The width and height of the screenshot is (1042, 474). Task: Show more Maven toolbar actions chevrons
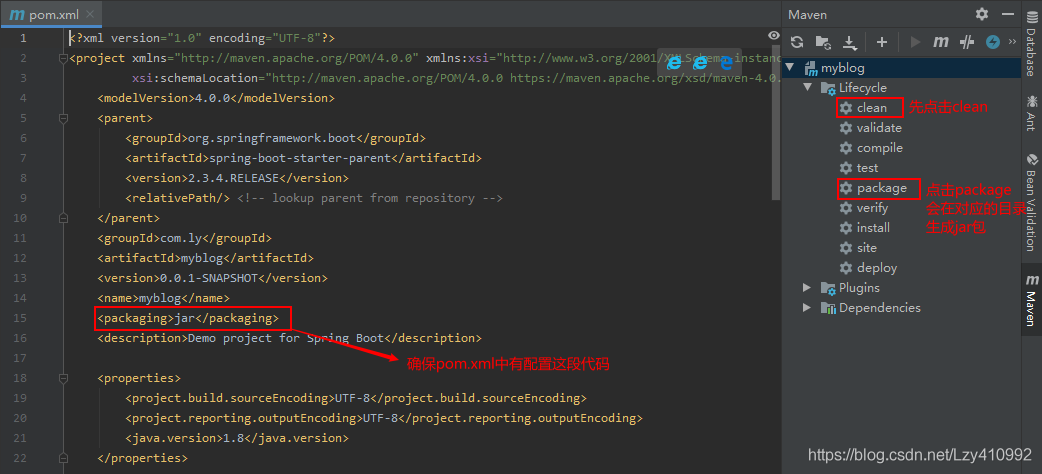click(x=1012, y=42)
